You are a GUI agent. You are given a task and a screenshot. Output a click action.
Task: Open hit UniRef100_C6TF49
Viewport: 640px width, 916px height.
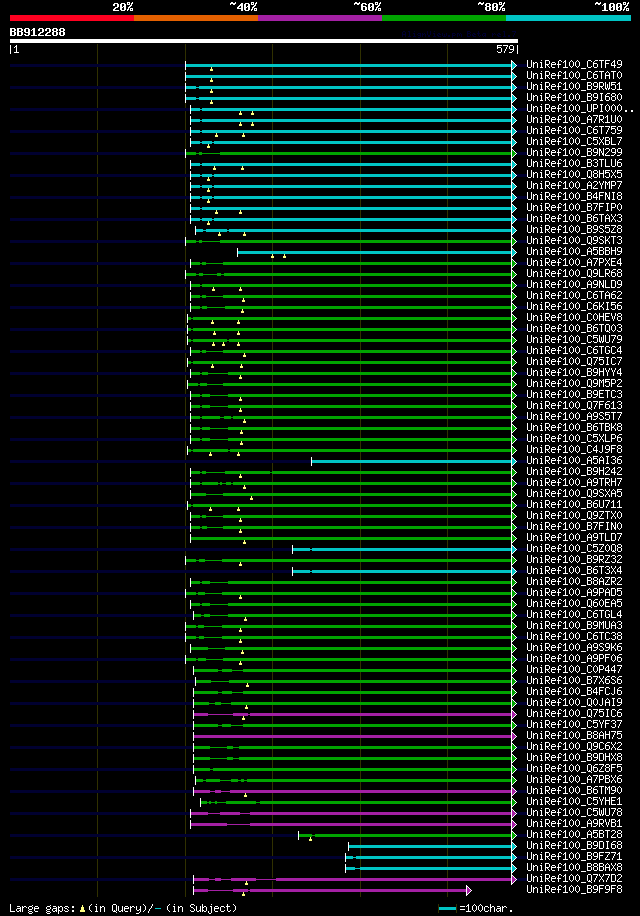(574, 64)
